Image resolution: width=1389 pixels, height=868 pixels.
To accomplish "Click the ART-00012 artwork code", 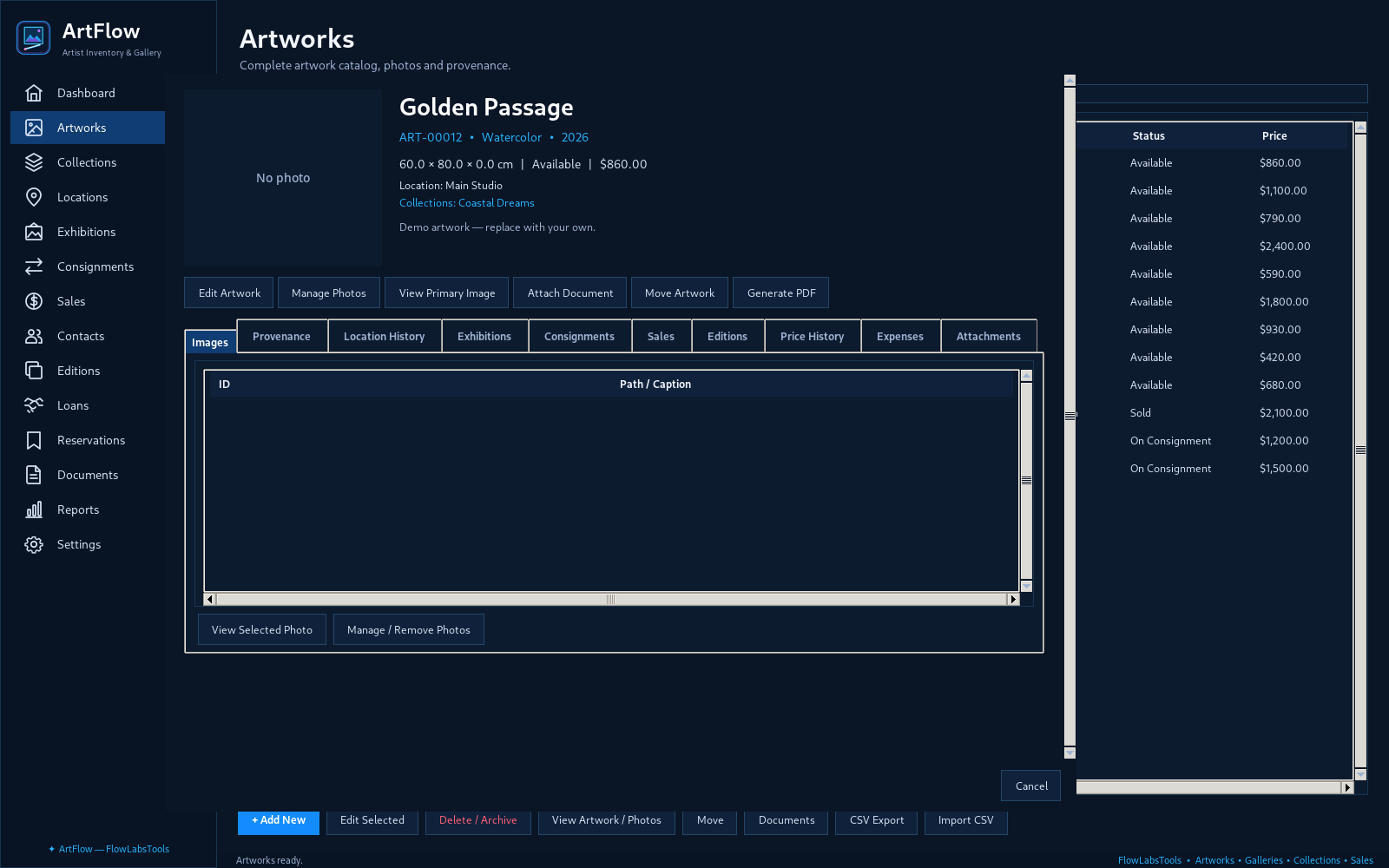I will [431, 137].
